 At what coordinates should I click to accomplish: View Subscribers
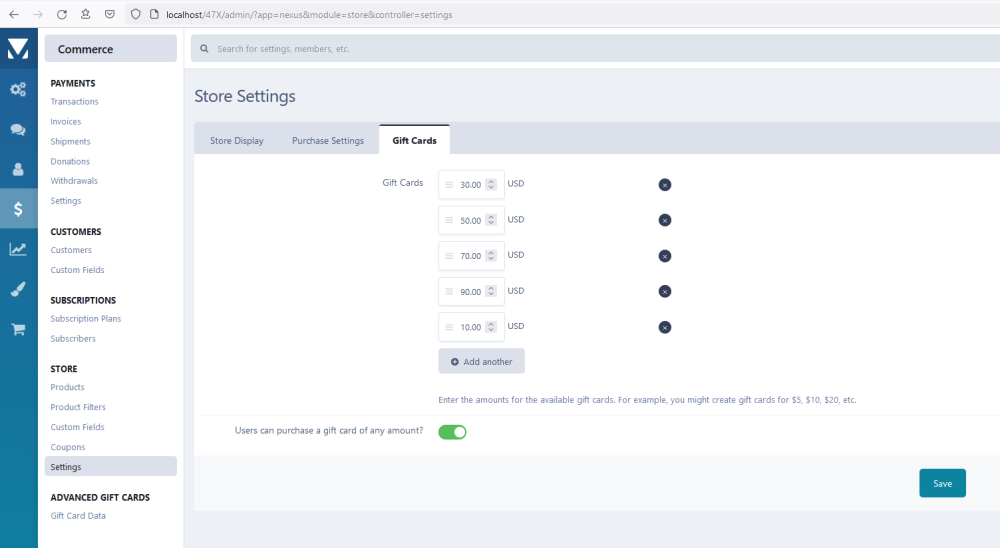pyautogui.click(x=73, y=339)
